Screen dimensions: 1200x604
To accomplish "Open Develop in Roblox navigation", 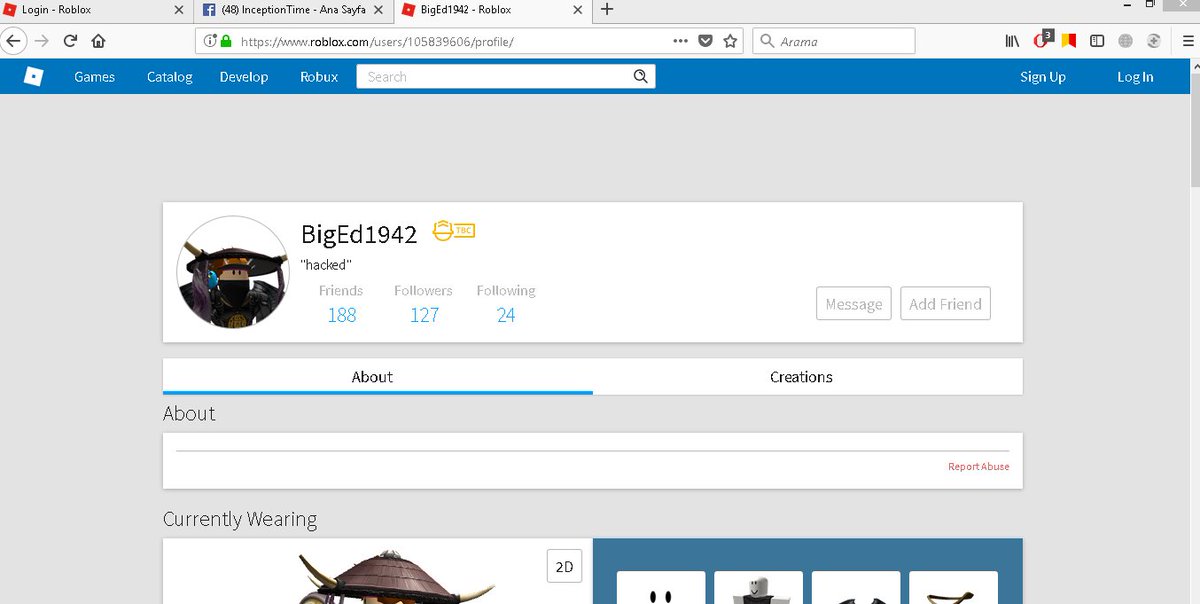I will (244, 77).
